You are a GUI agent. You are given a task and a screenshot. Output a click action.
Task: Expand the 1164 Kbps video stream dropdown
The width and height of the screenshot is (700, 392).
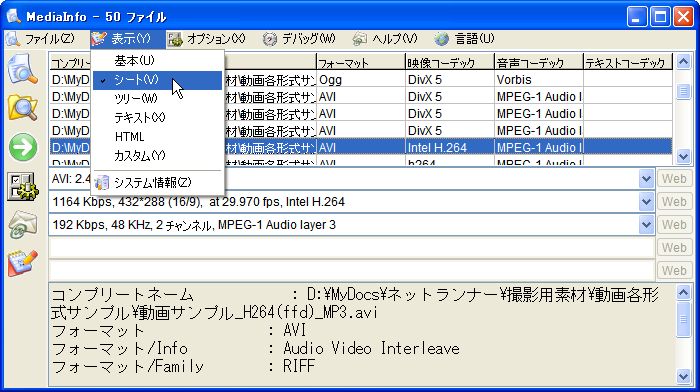coord(646,202)
